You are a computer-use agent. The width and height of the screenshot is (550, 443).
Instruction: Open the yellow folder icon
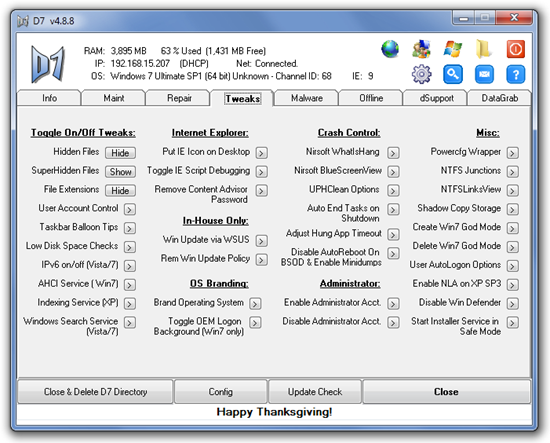coord(484,49)
